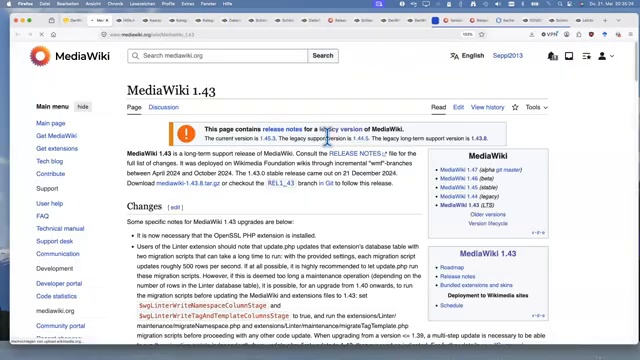Viewport: 640px width, 360px height.
Task: Click the 'in Git' link
Action: coord(326,183)
